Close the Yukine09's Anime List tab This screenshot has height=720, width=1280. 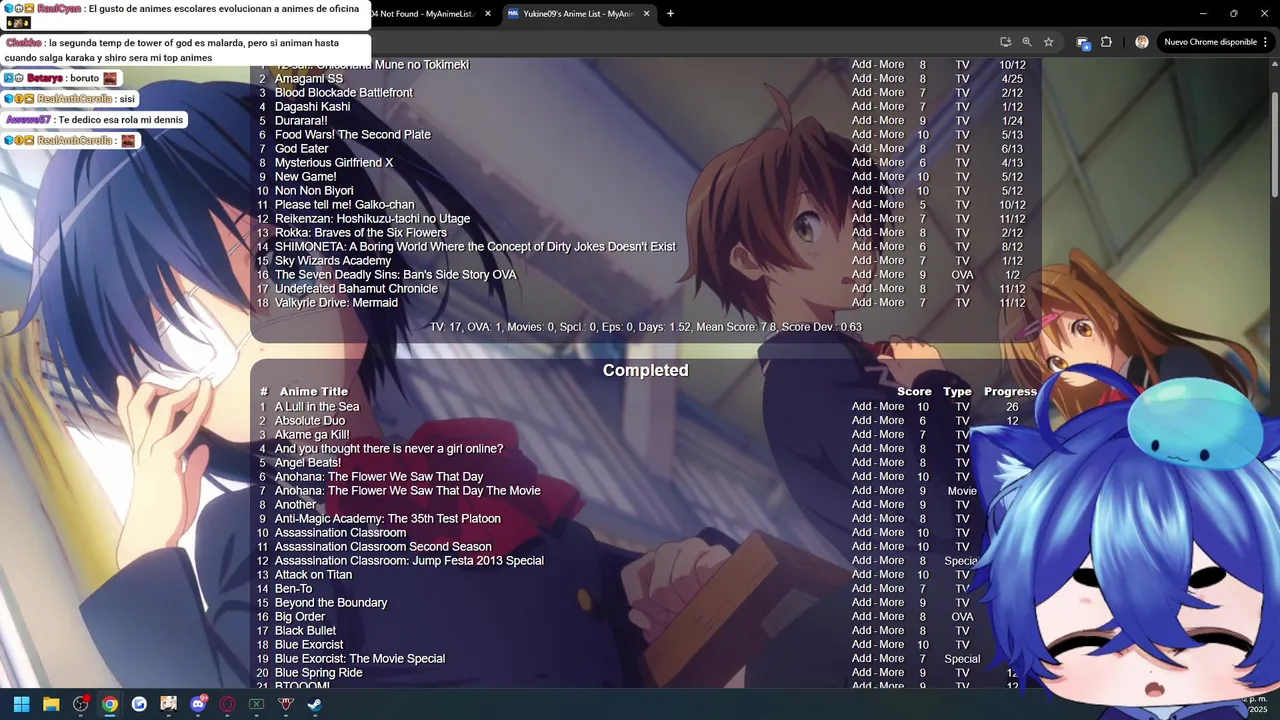point(644,14)
